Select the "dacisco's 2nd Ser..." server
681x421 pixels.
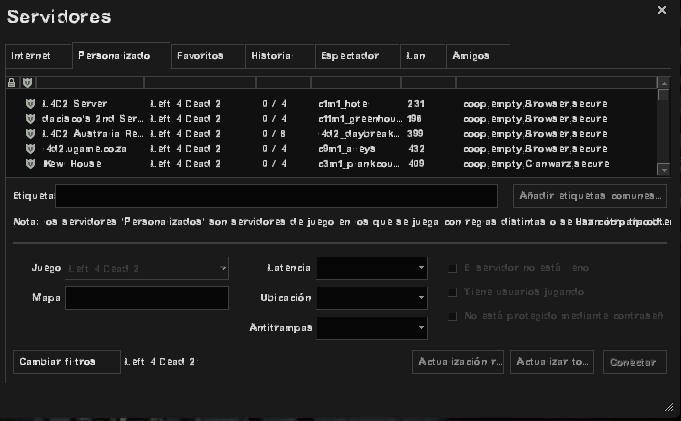coord(332,119)
